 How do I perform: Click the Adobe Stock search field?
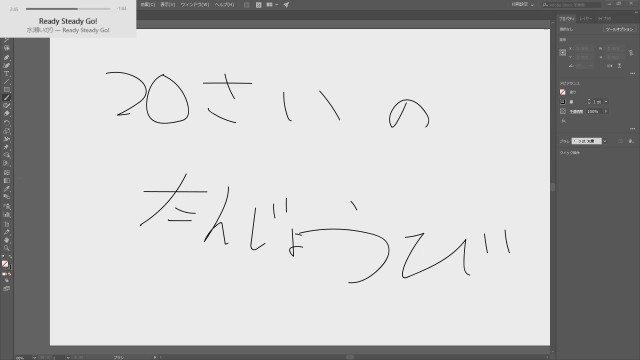click(x=571, y=4)
